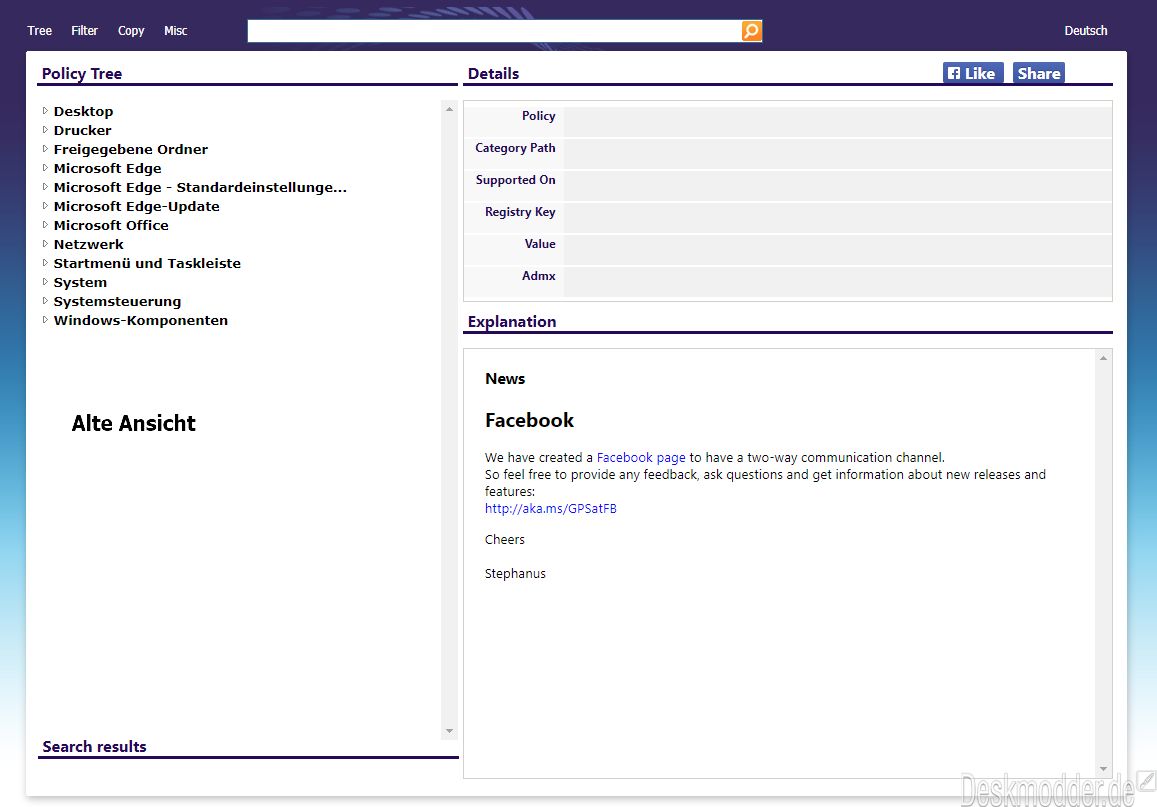The image size is (1157, 807).
Task: Expand the Systemsteuerung node arrow
Action: pos(45,301)
